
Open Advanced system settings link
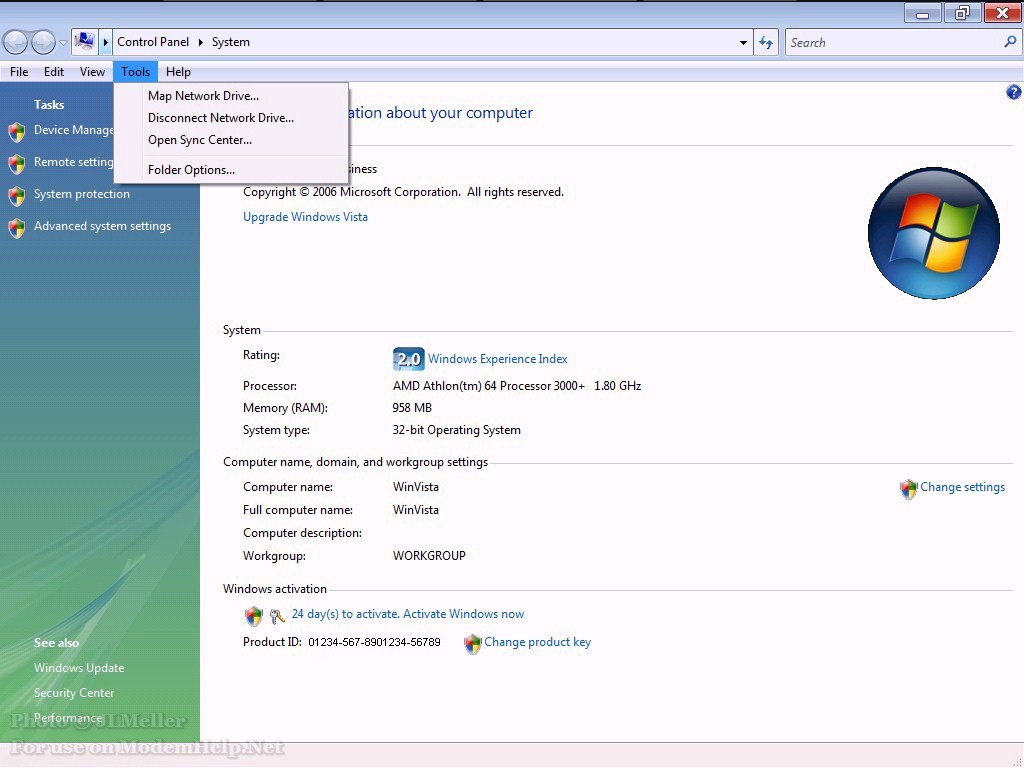click(x=103, y=226)
